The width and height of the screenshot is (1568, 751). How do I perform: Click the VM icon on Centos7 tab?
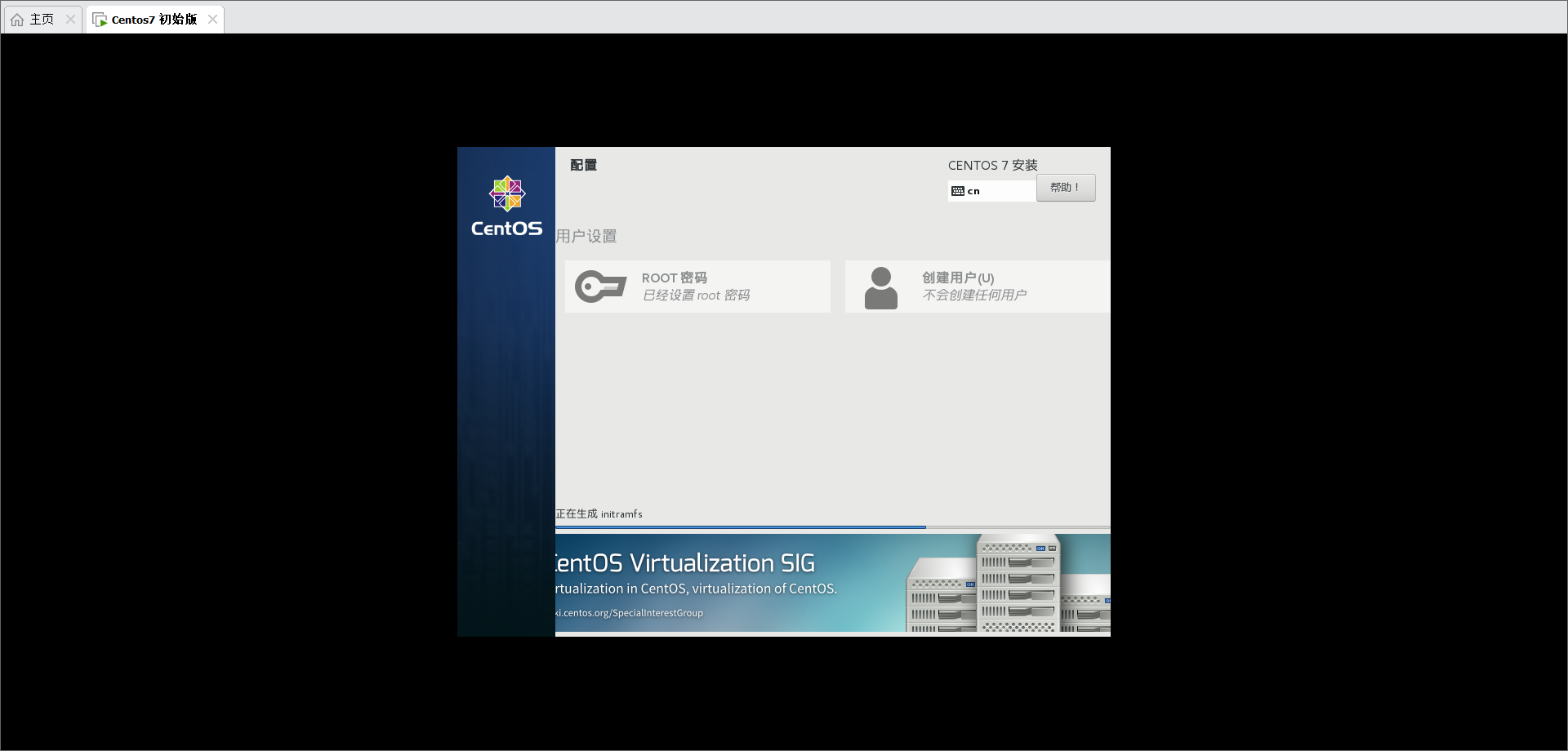(100, 20)
